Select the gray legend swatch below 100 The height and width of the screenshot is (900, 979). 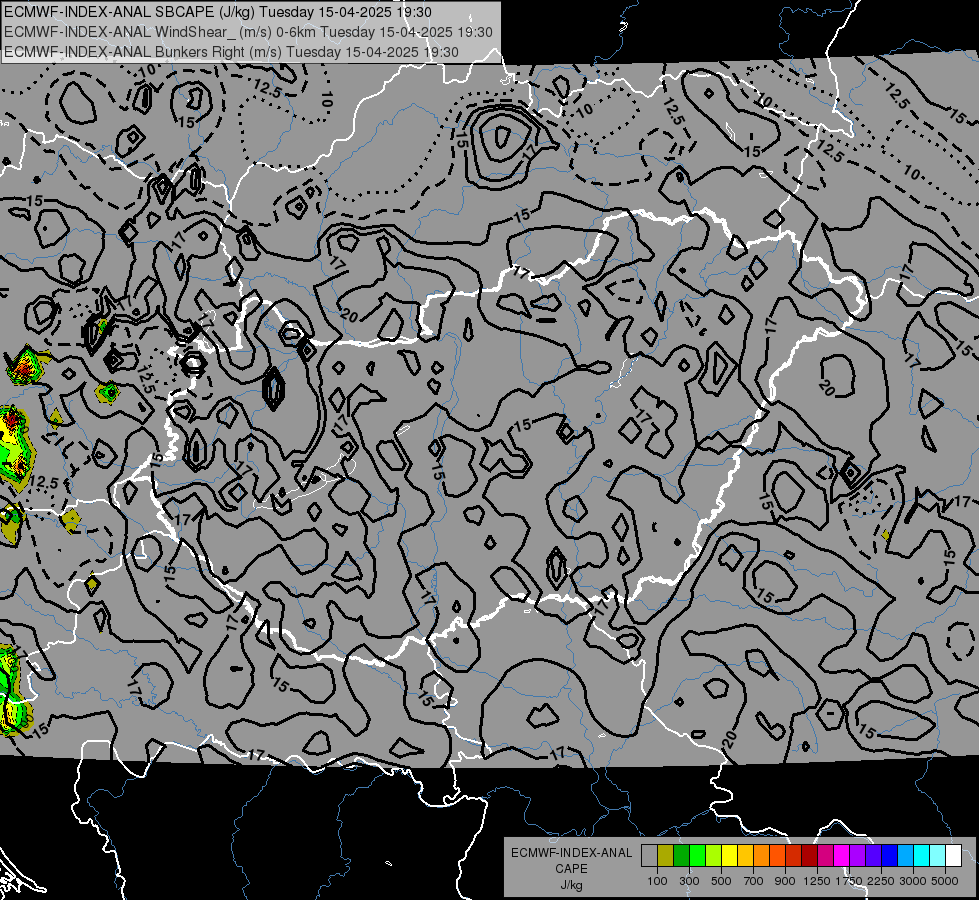click(x=649, y=856)
